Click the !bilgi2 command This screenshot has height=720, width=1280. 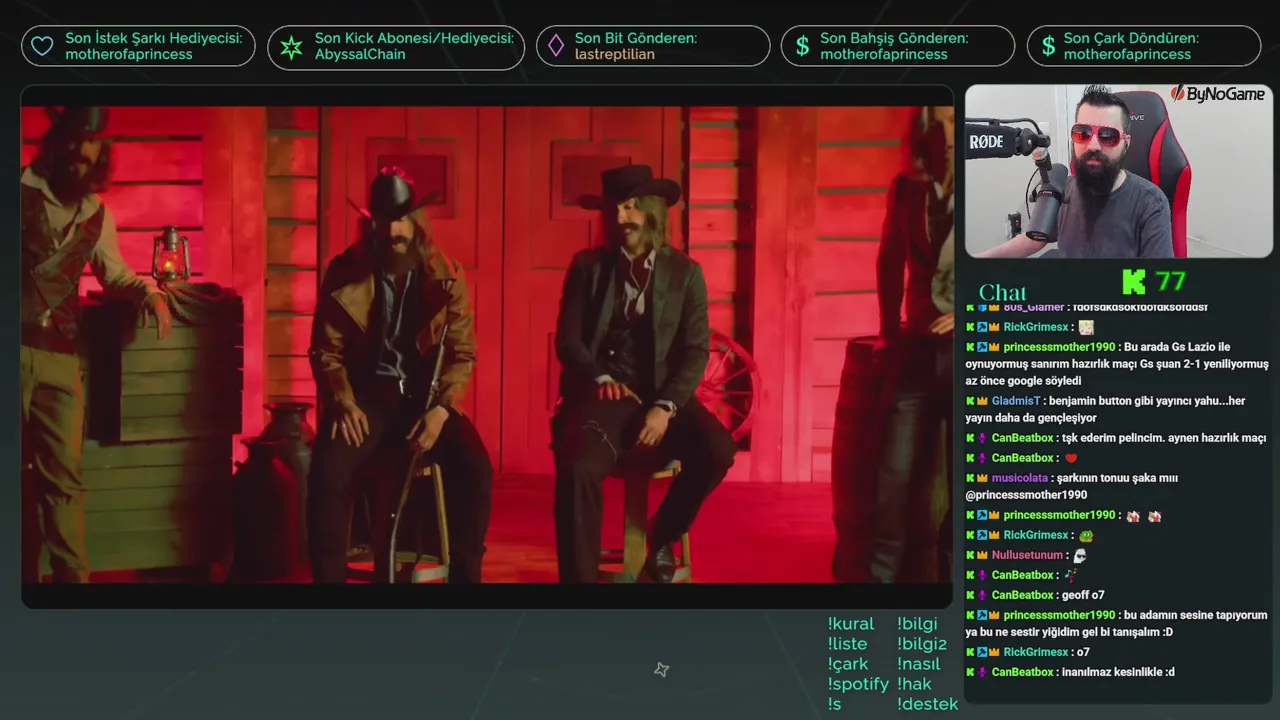922,644
